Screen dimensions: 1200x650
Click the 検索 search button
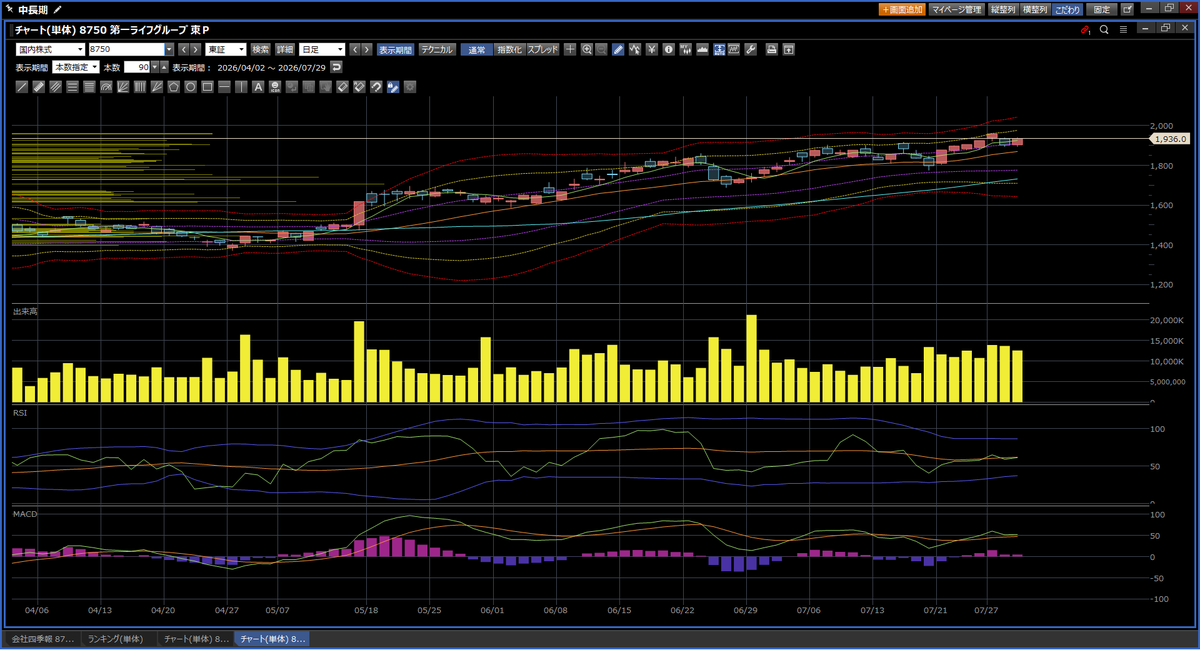tap(261, 49)
